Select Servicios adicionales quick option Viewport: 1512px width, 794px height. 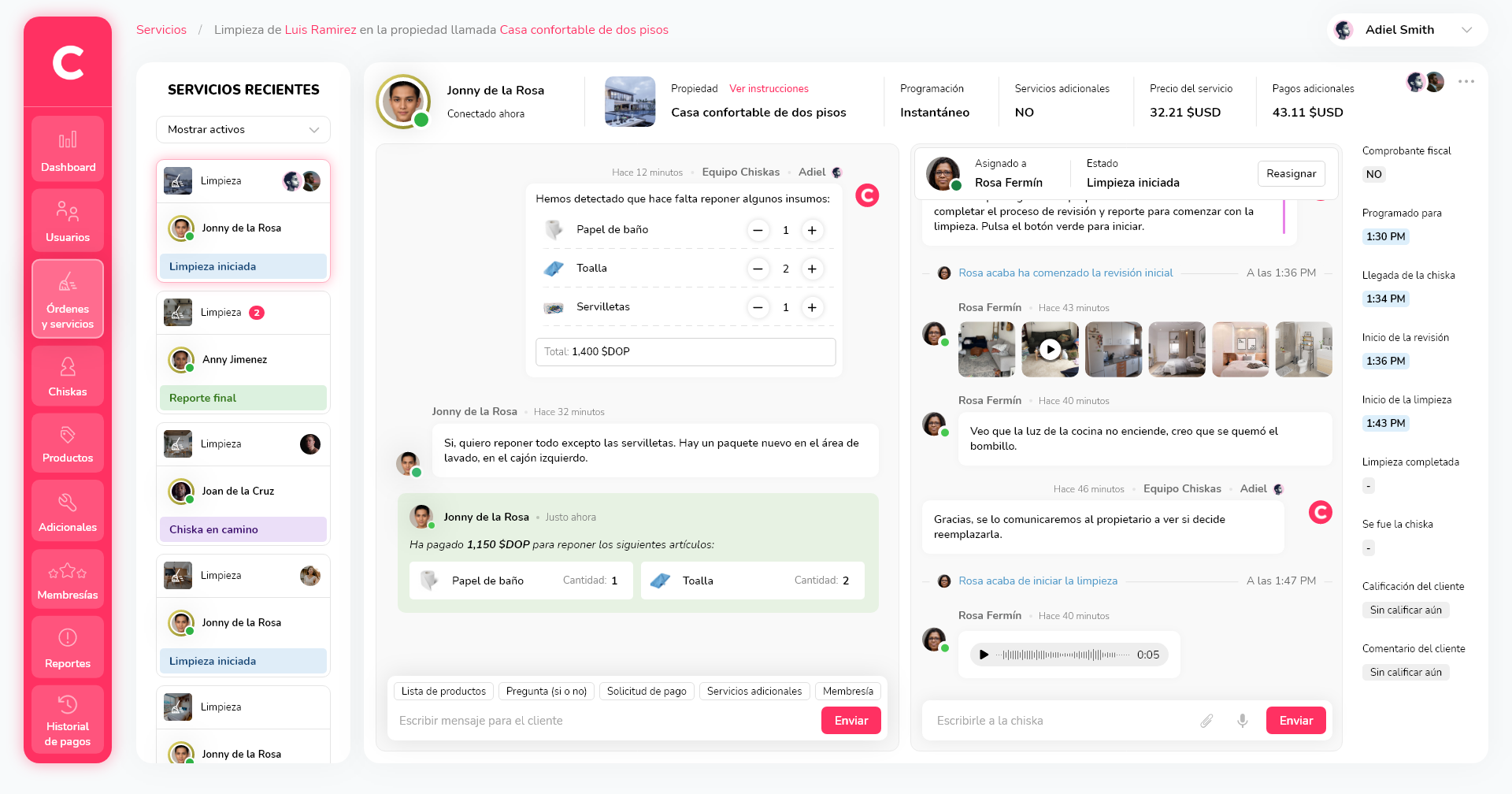tap(754, 692)
